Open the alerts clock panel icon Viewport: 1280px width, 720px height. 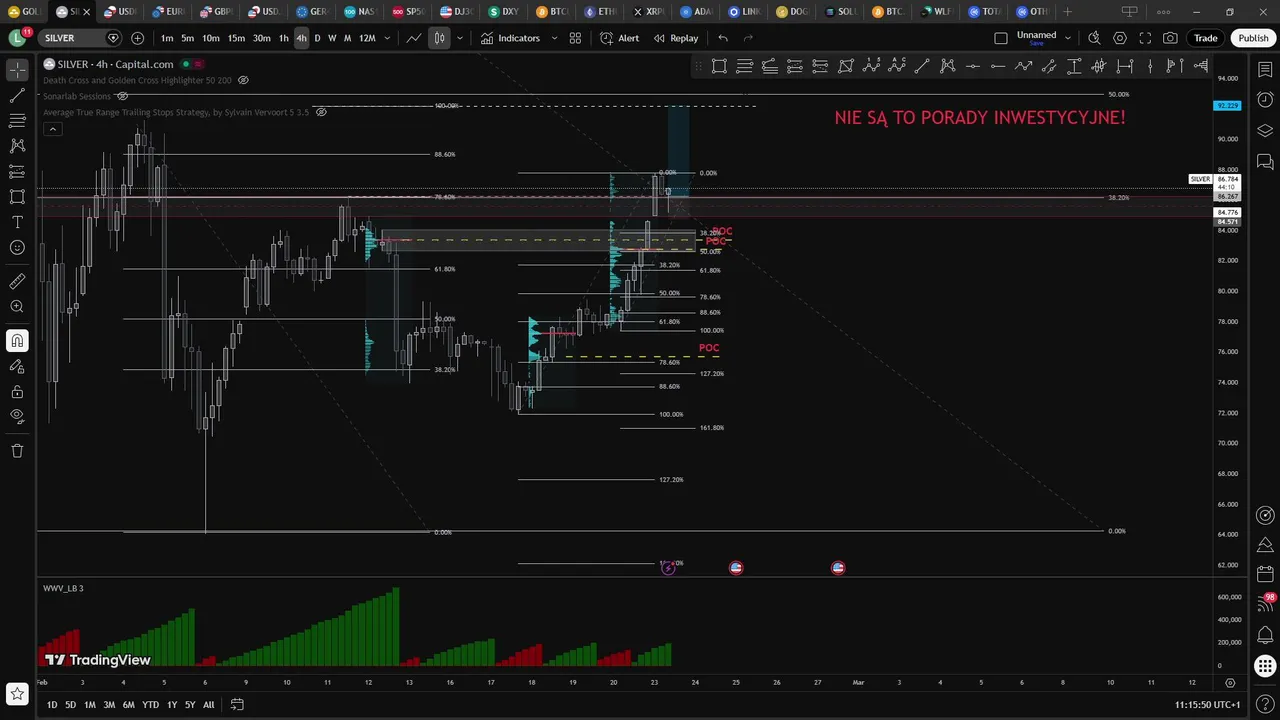click(x=1265, y=100)
